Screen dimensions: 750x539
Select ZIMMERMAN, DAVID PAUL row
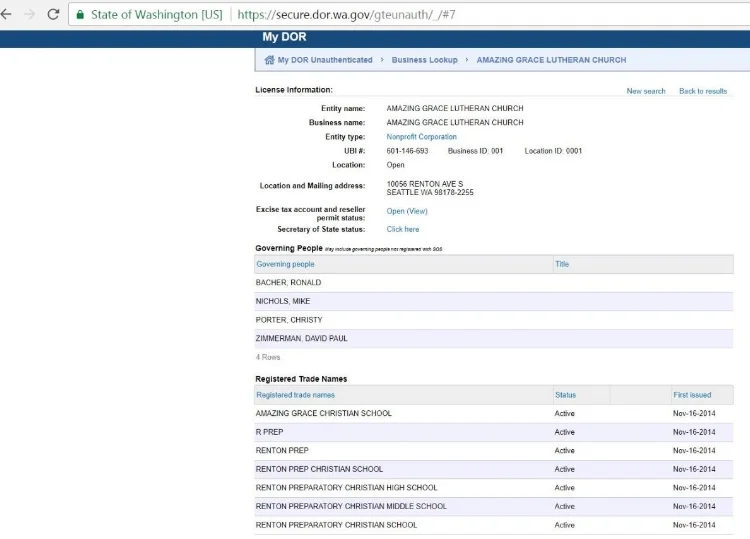494,339
